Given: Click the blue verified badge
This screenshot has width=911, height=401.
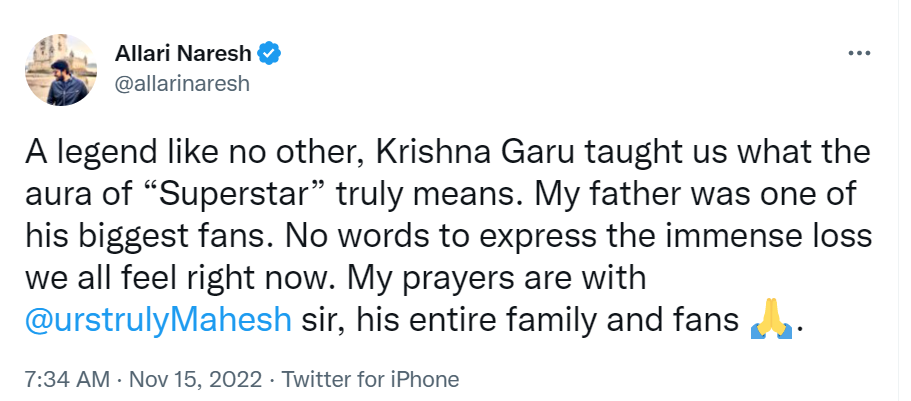Looking at the screenshot, I should pos(270,53).
